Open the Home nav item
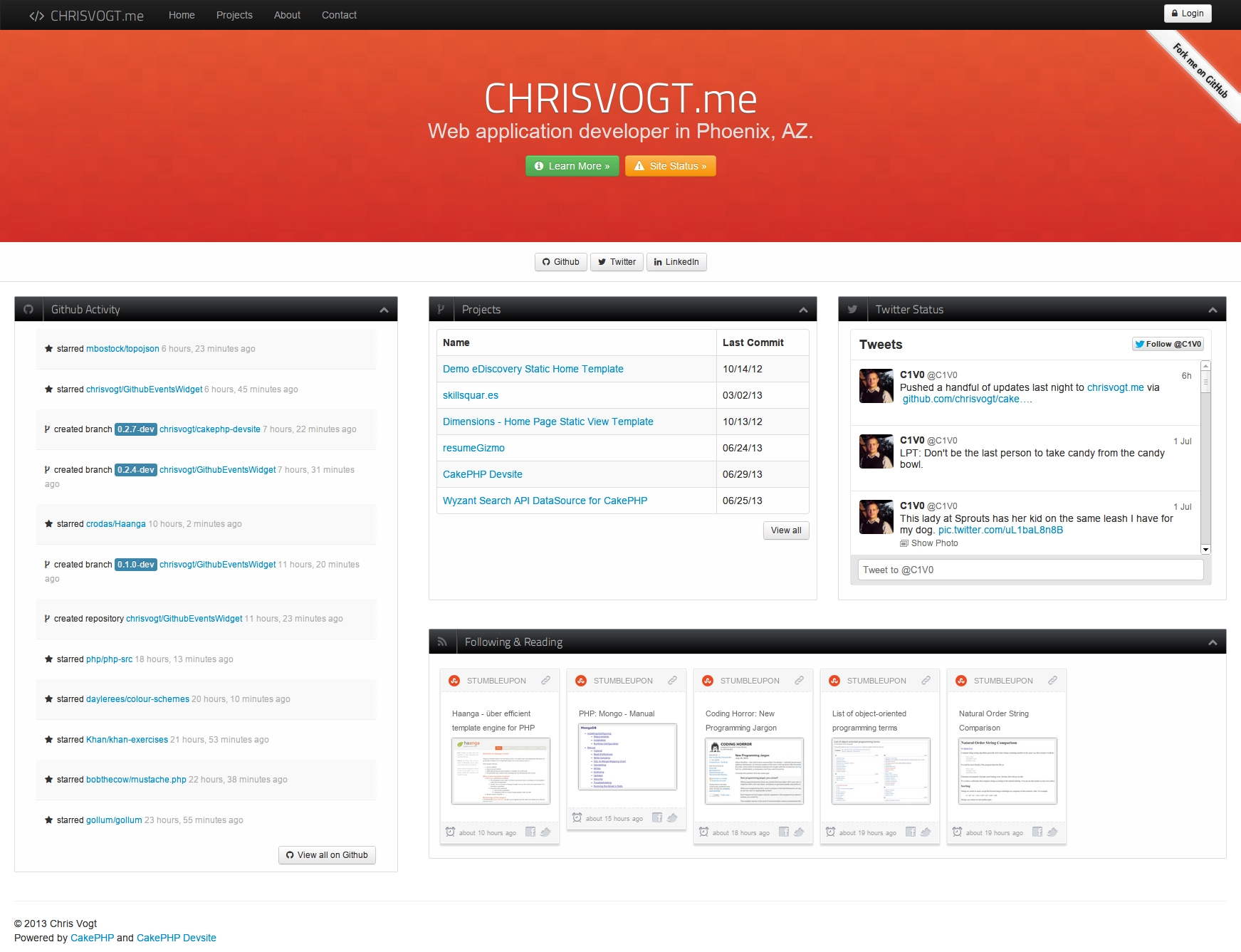 pos(182,15)
